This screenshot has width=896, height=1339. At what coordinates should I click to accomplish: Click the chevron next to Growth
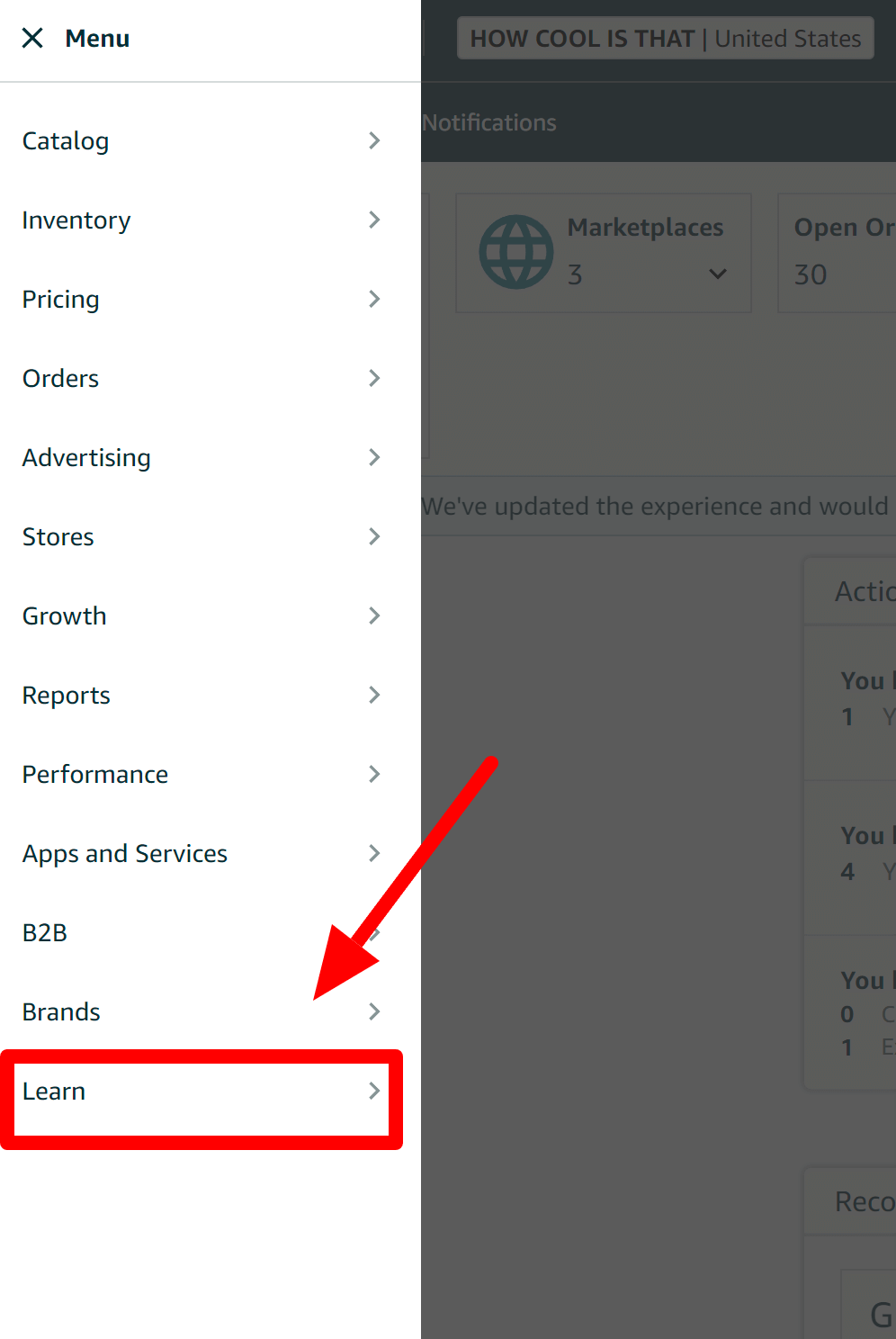(374, 616)
